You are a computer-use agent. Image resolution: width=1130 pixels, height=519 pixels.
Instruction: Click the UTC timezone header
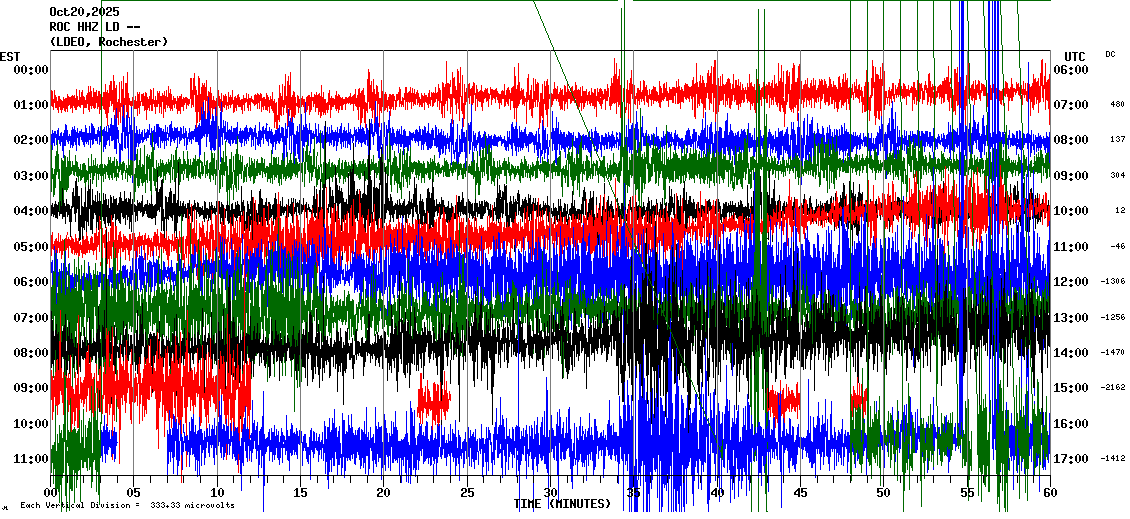pyautogui.click(x=1074, y=55)
